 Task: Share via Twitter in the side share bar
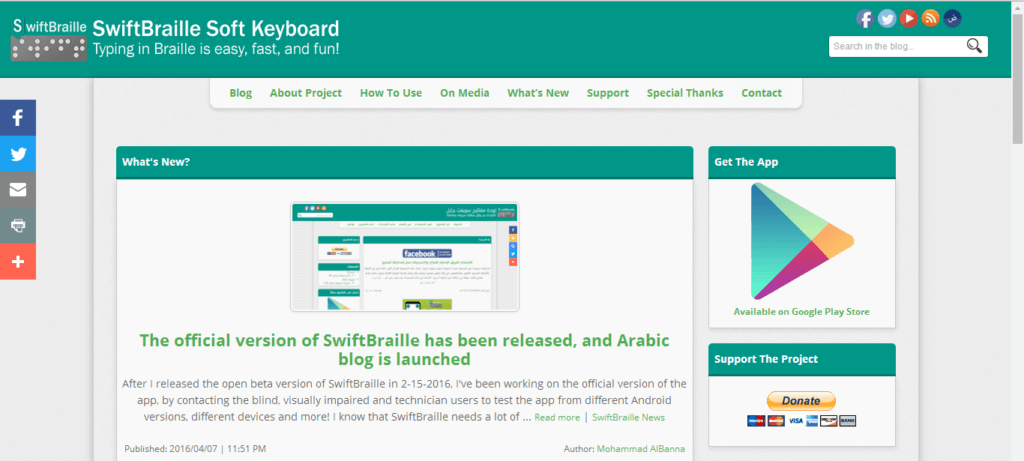(x=18, y=155)
